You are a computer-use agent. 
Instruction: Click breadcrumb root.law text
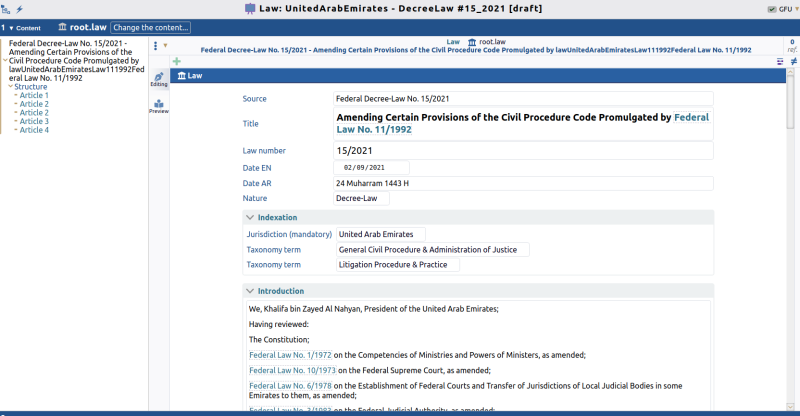click(492, 42)
